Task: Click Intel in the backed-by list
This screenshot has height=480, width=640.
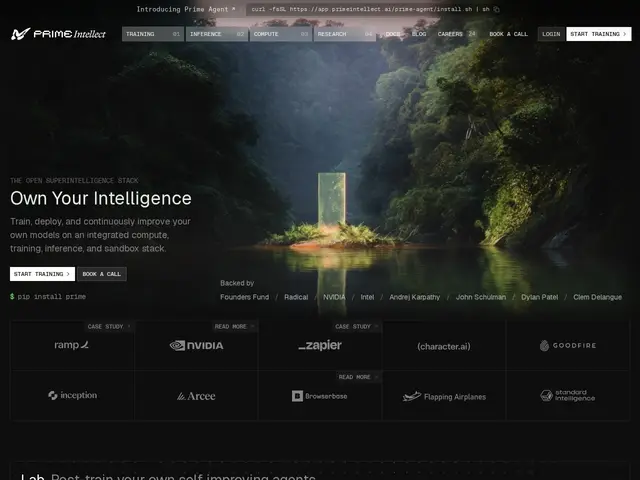Action: 367,297
